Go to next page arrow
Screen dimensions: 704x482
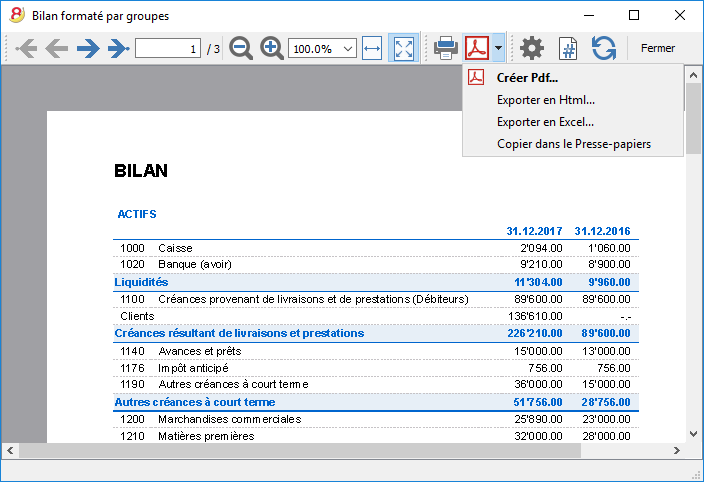88,48
